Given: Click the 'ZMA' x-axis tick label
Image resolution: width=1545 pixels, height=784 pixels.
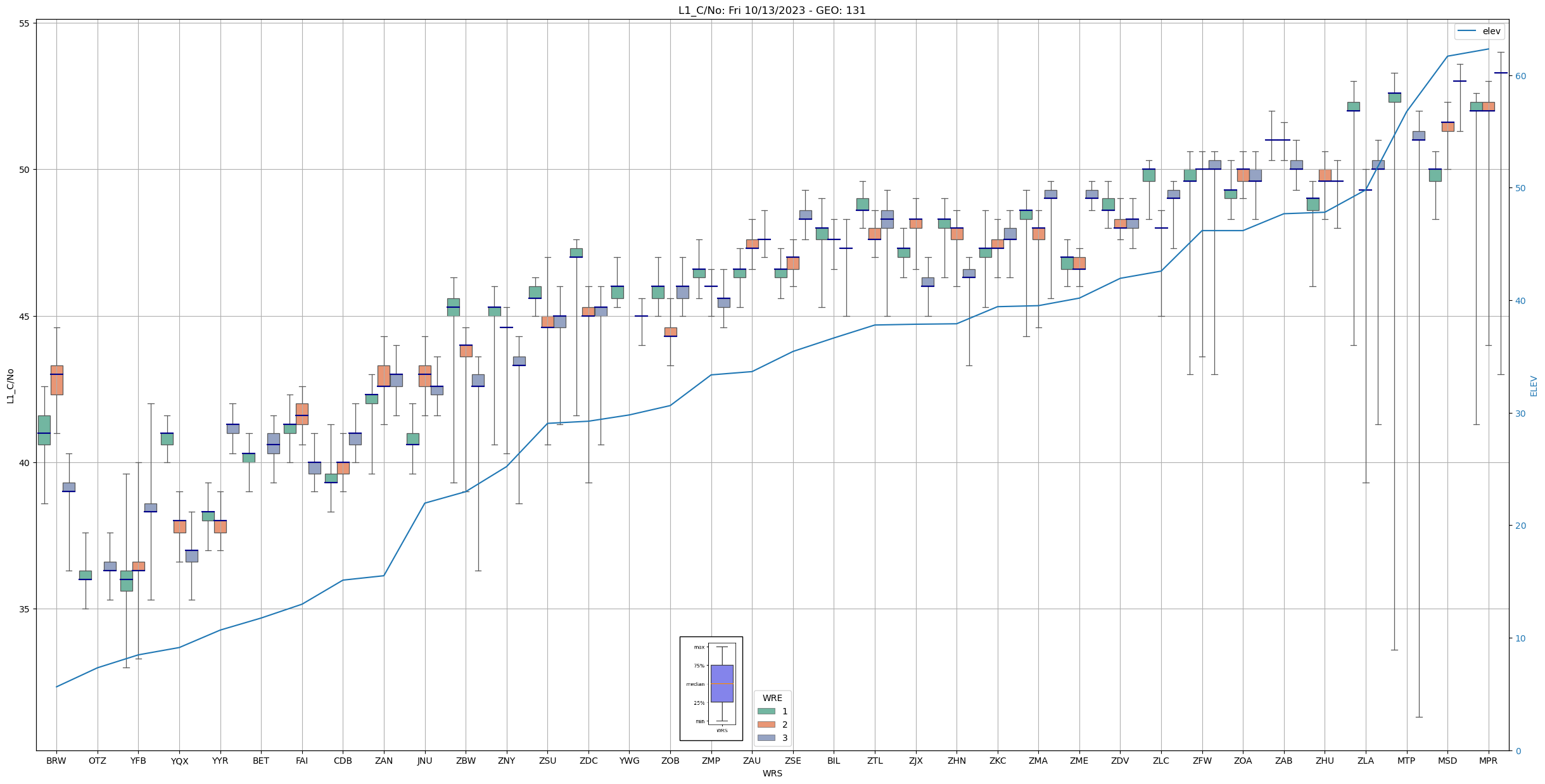Looking at the screenshot, I should 1038,761.
